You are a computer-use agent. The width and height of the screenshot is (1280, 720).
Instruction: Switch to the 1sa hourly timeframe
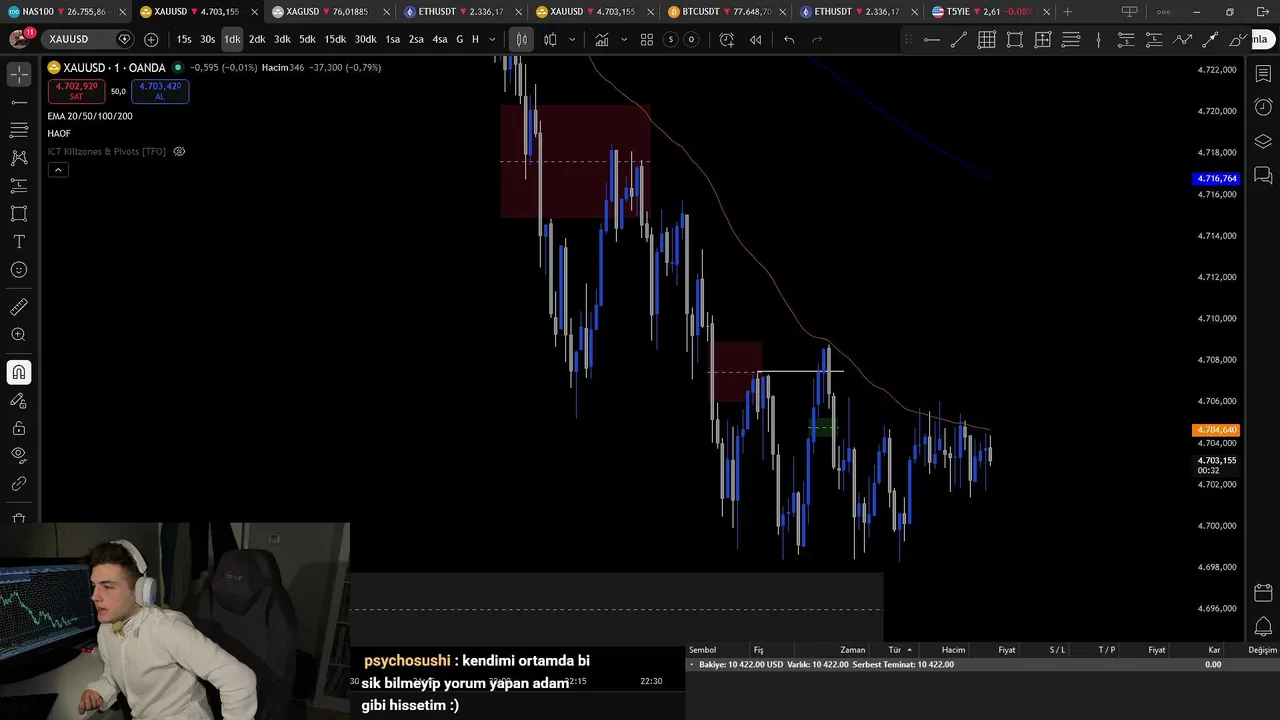[392, 39]
